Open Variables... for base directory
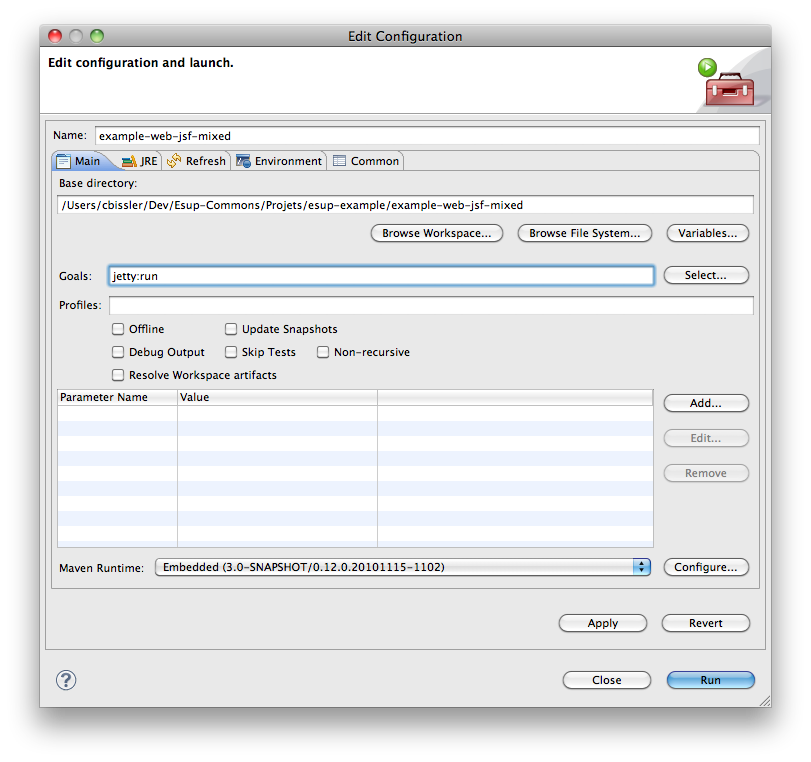The image size is (811, 762). (707, 233)
